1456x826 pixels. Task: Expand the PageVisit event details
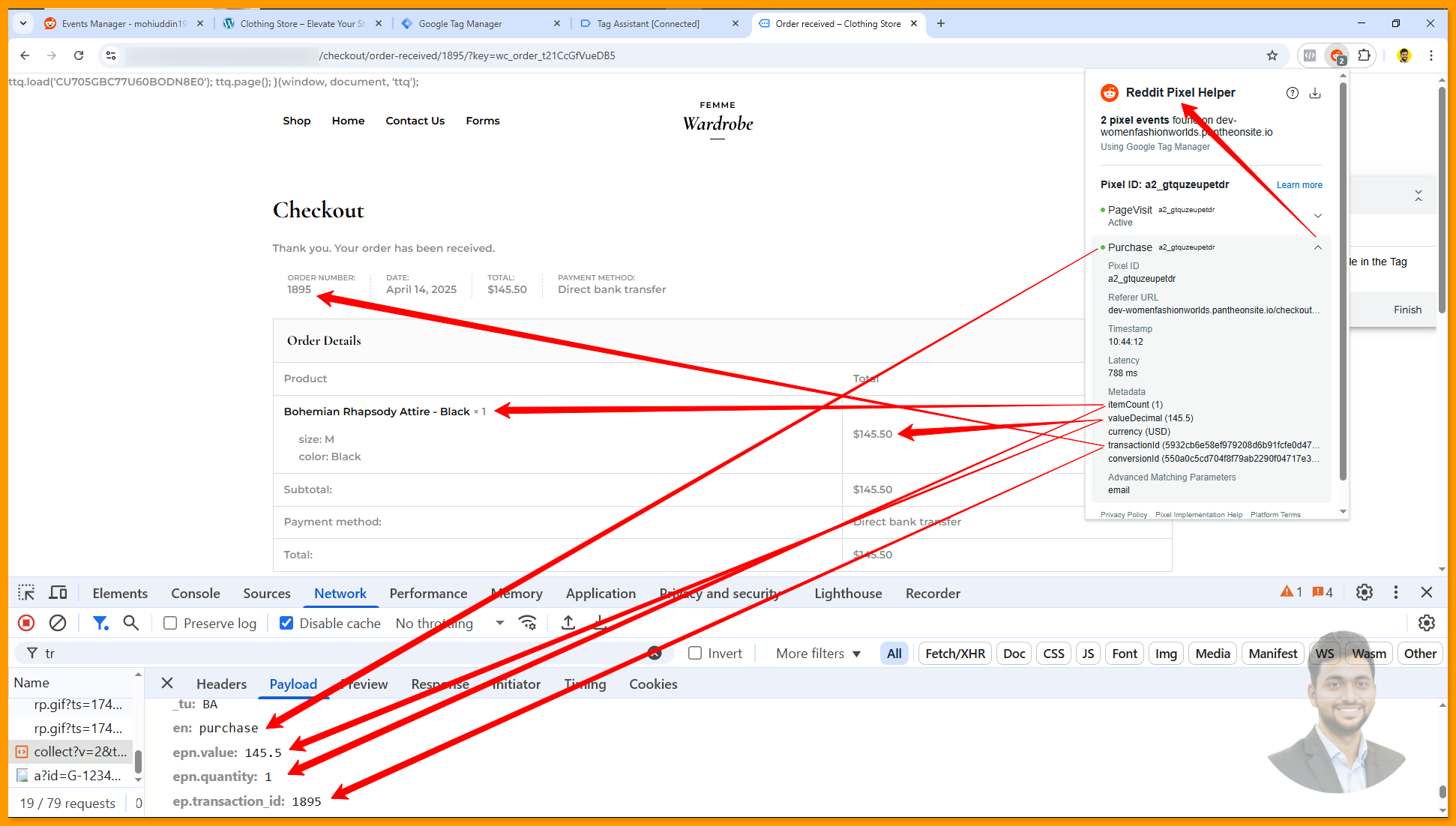pos(1317,216)
